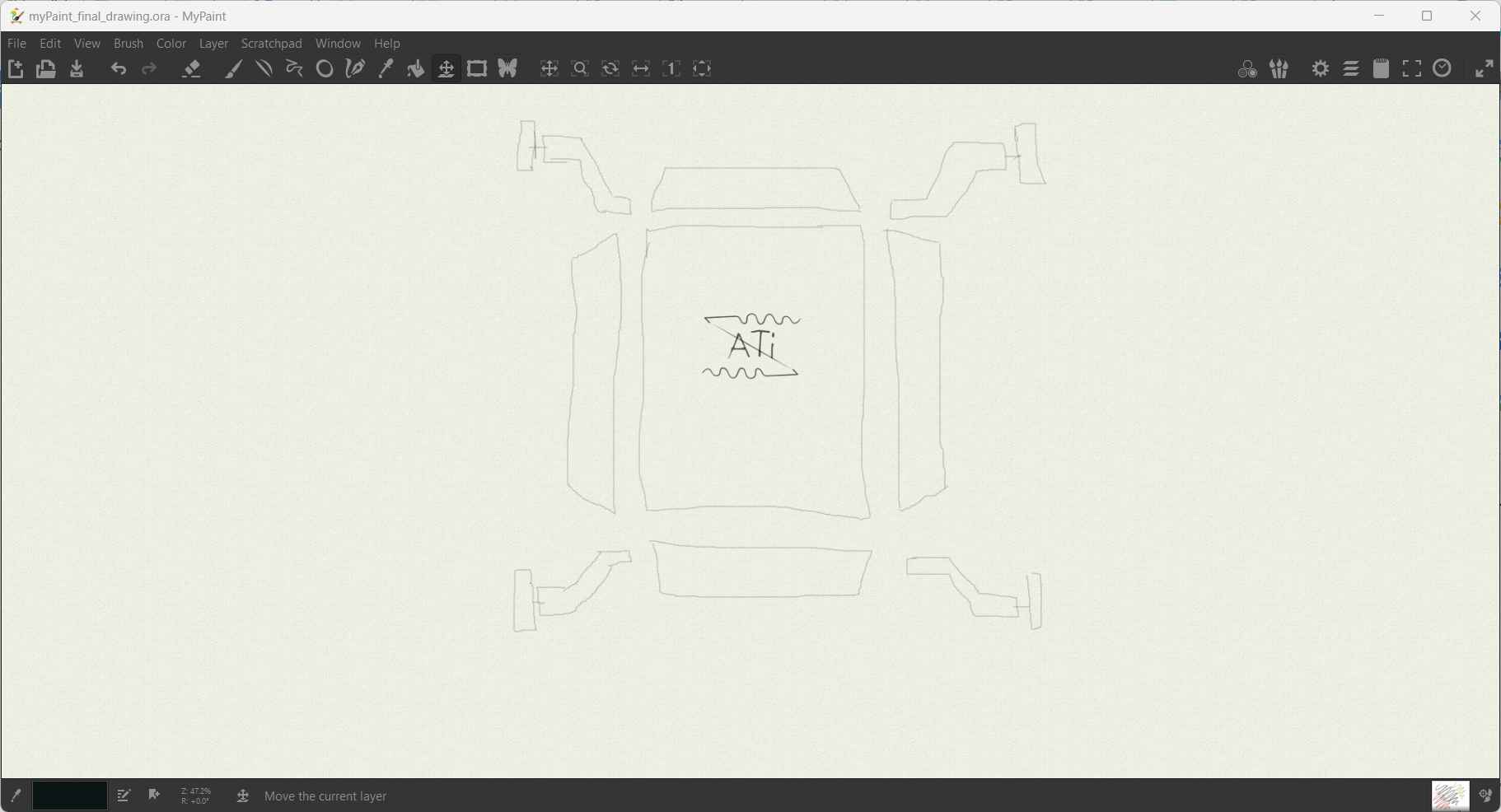Open the Help menu
Viewport: 1501px width, 812px height.
pyautogui.click(x=387, y=44)
